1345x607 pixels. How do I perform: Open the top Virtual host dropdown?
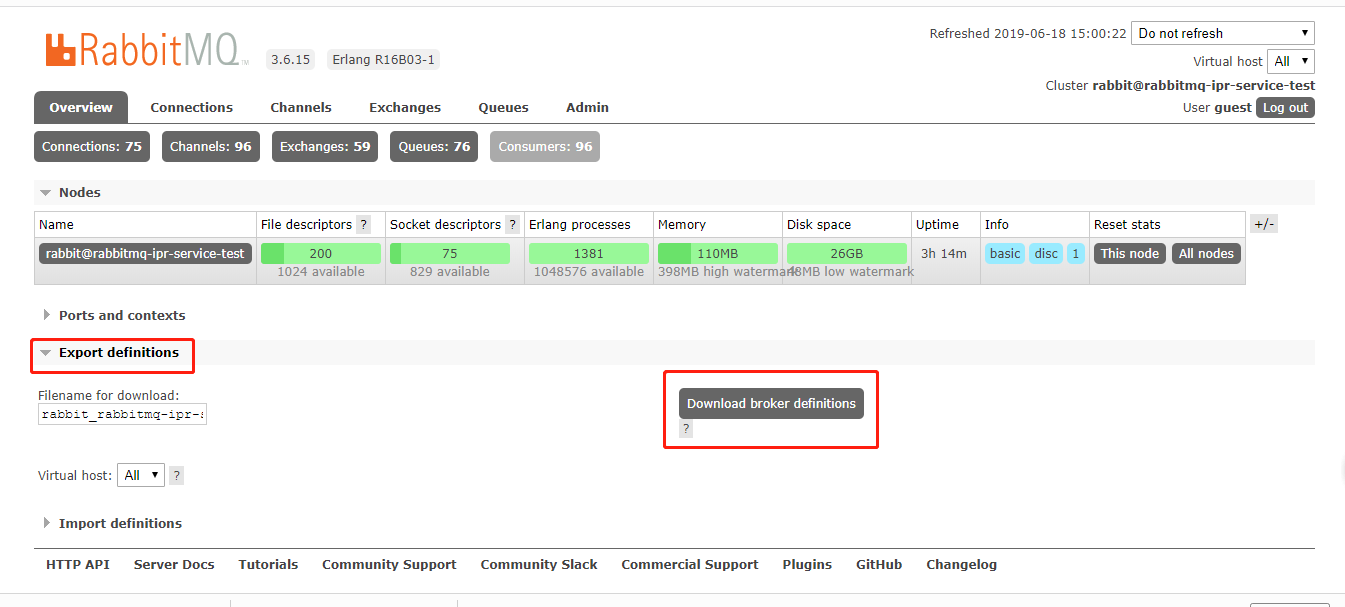coord(1291,61)
